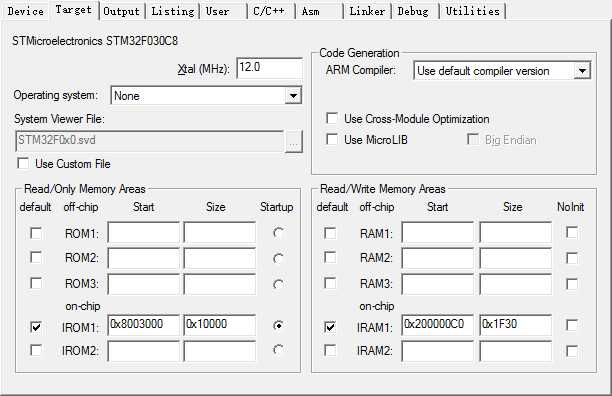
Task: Select ROM2 Startup radio button
Action: 278,258
